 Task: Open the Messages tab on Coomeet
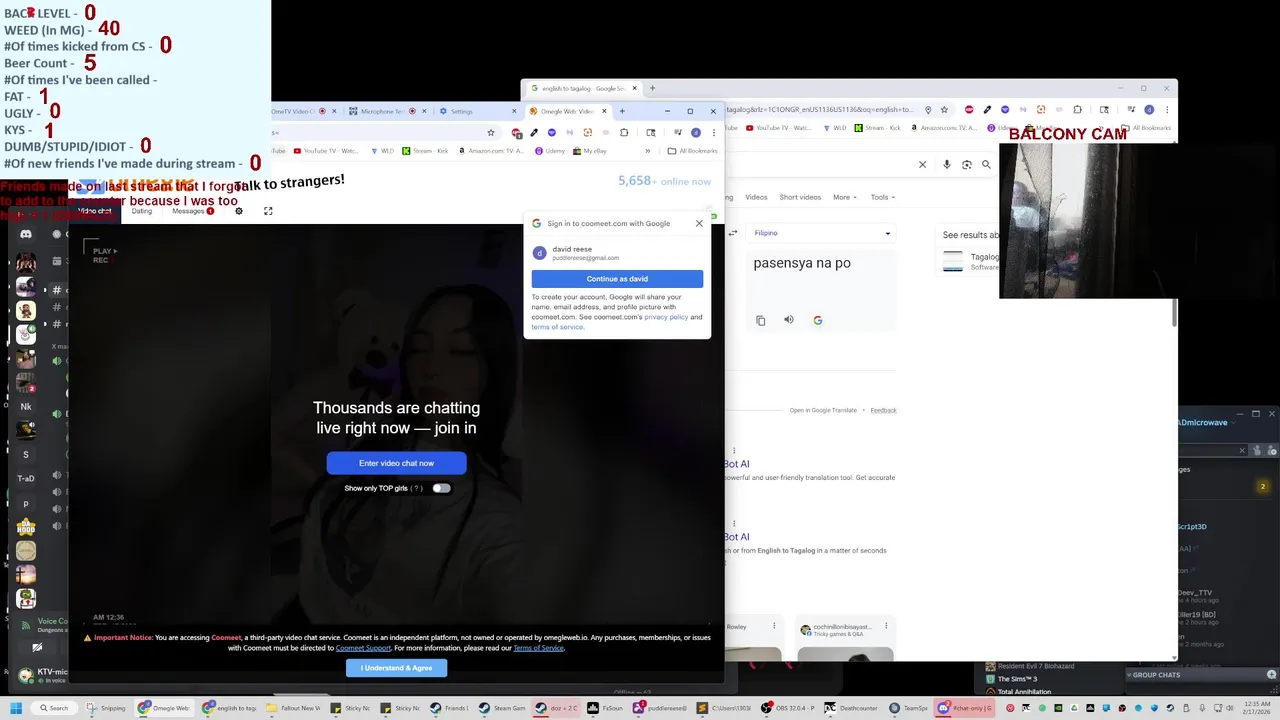point(192,211)
